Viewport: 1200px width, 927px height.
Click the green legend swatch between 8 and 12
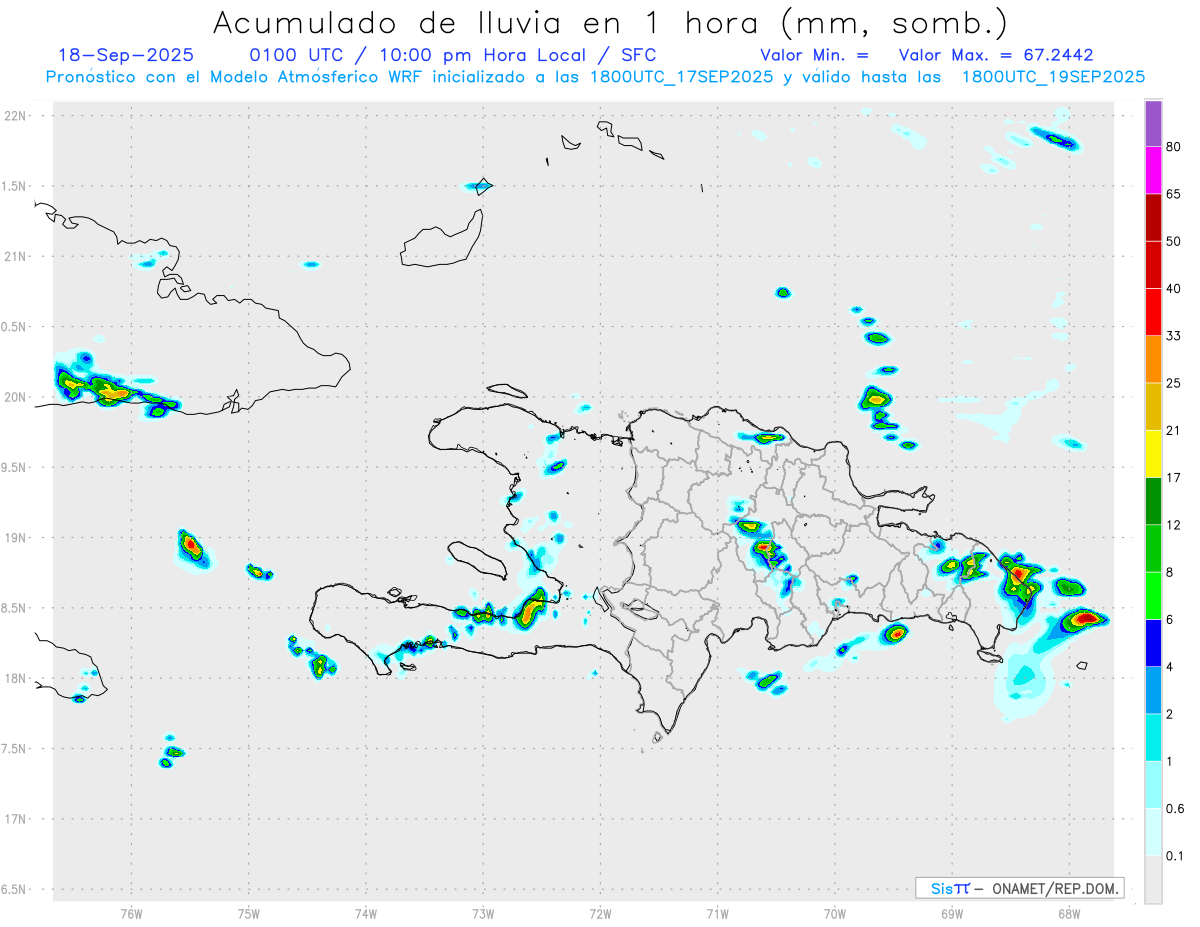1153,548
